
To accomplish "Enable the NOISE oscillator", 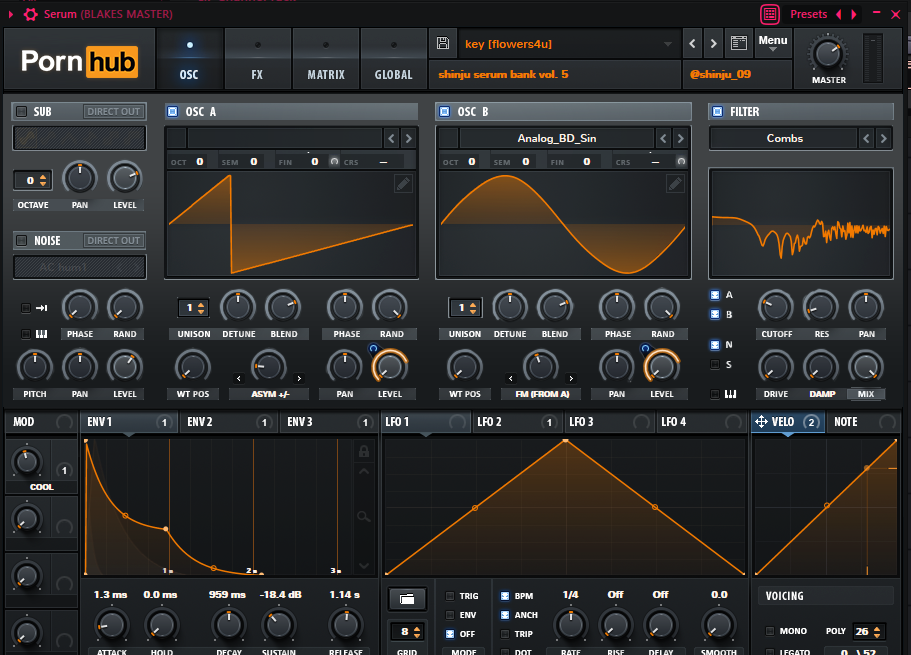I will pos(21,240).
